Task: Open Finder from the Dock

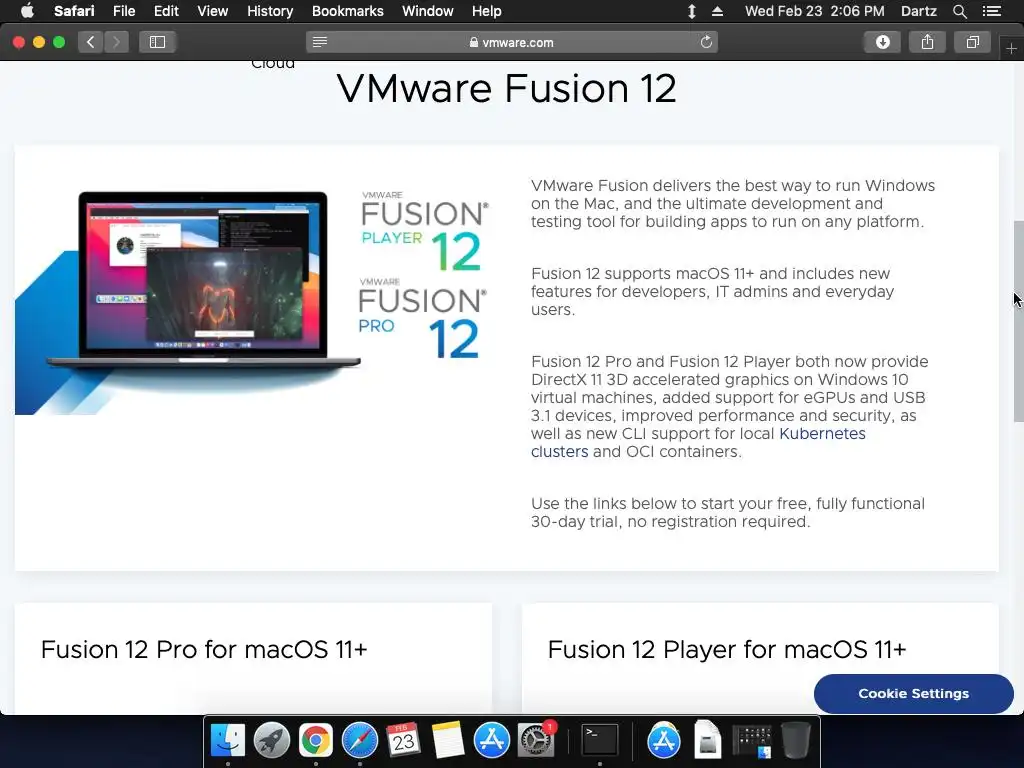Action: [227, 741]
